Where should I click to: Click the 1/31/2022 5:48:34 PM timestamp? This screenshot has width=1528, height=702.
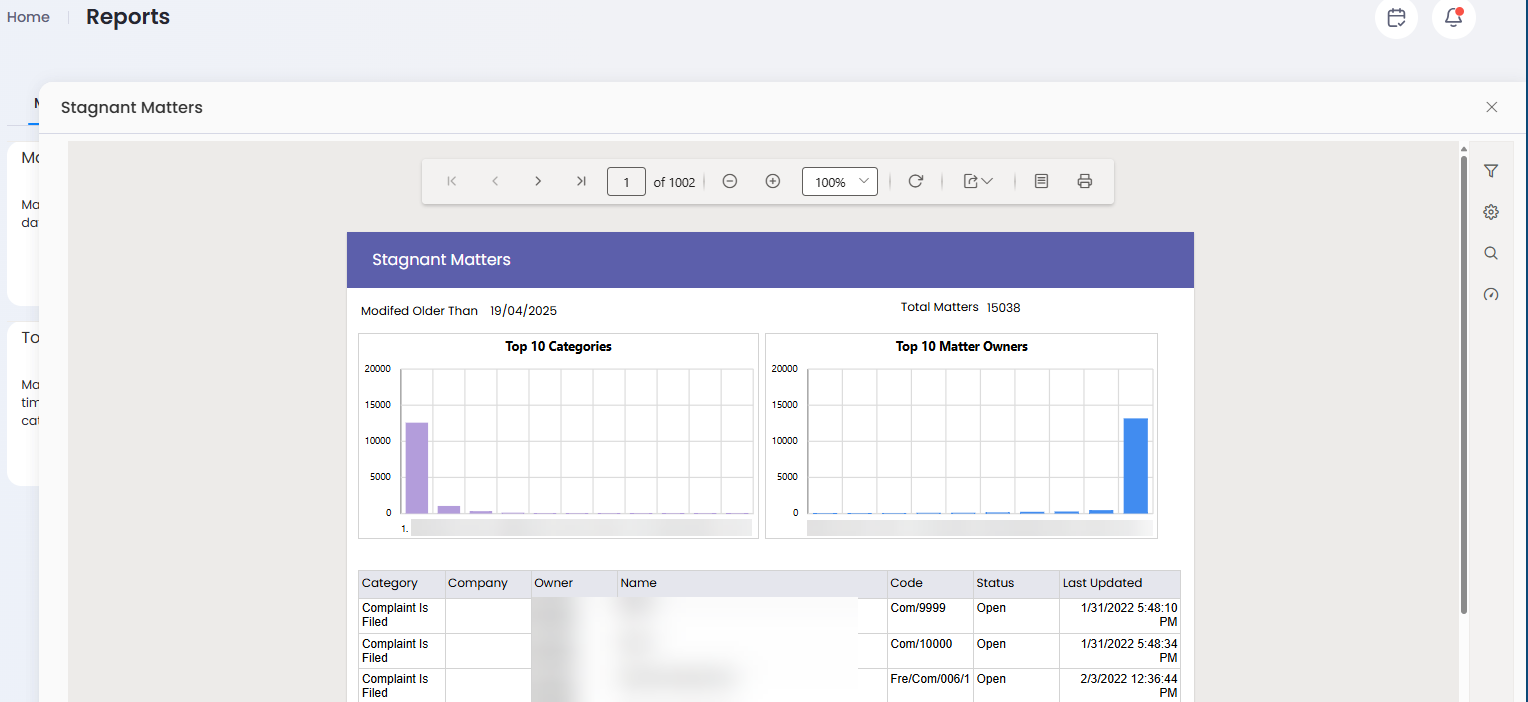[x=1129, y=651]
